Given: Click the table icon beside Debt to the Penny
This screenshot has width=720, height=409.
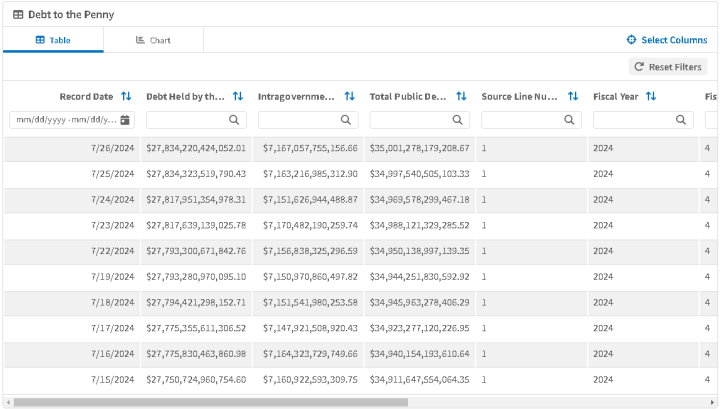Looking at the screenshot, I should click(x=18, y=15).
